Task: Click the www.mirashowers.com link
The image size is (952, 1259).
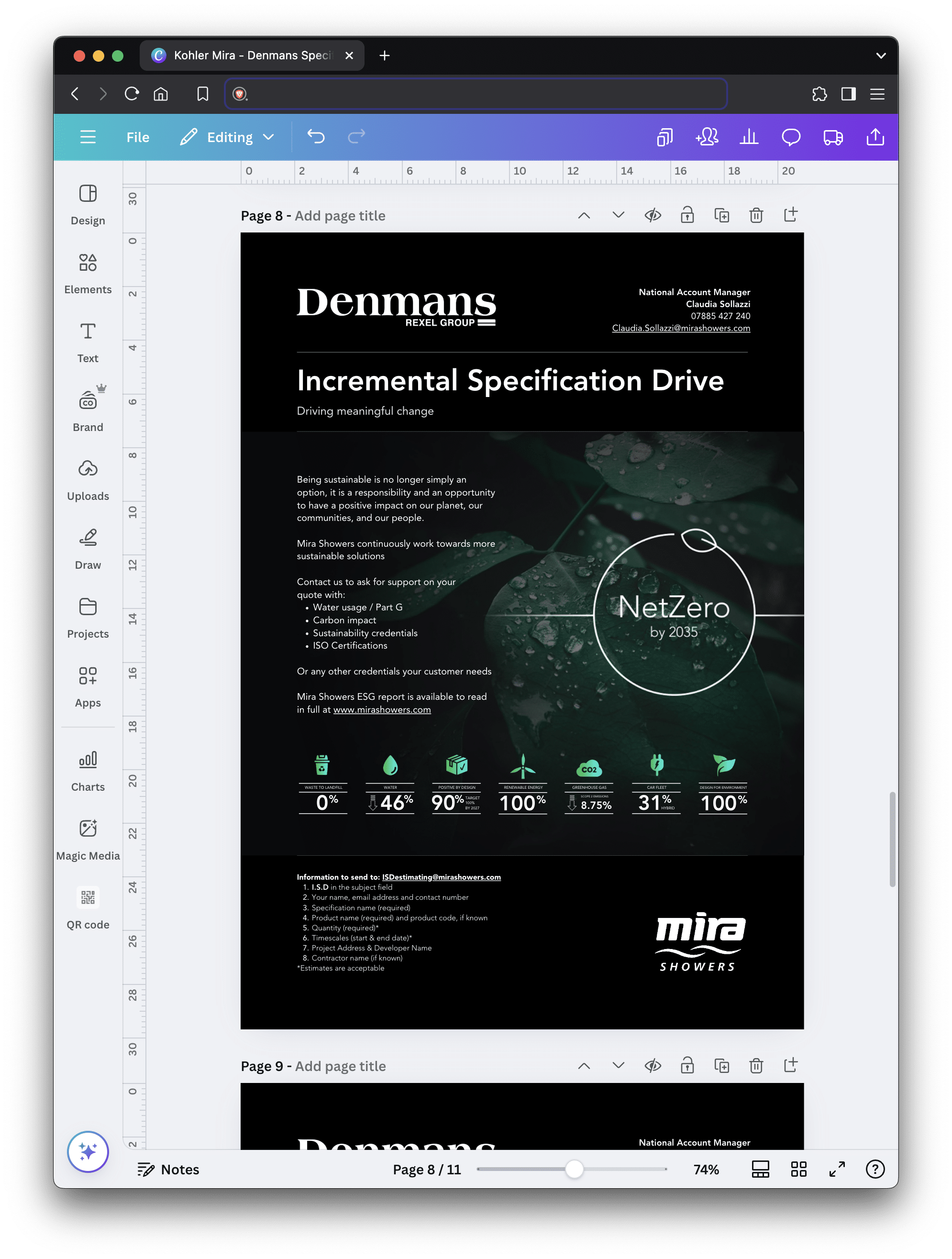Action: pos(382,710)
